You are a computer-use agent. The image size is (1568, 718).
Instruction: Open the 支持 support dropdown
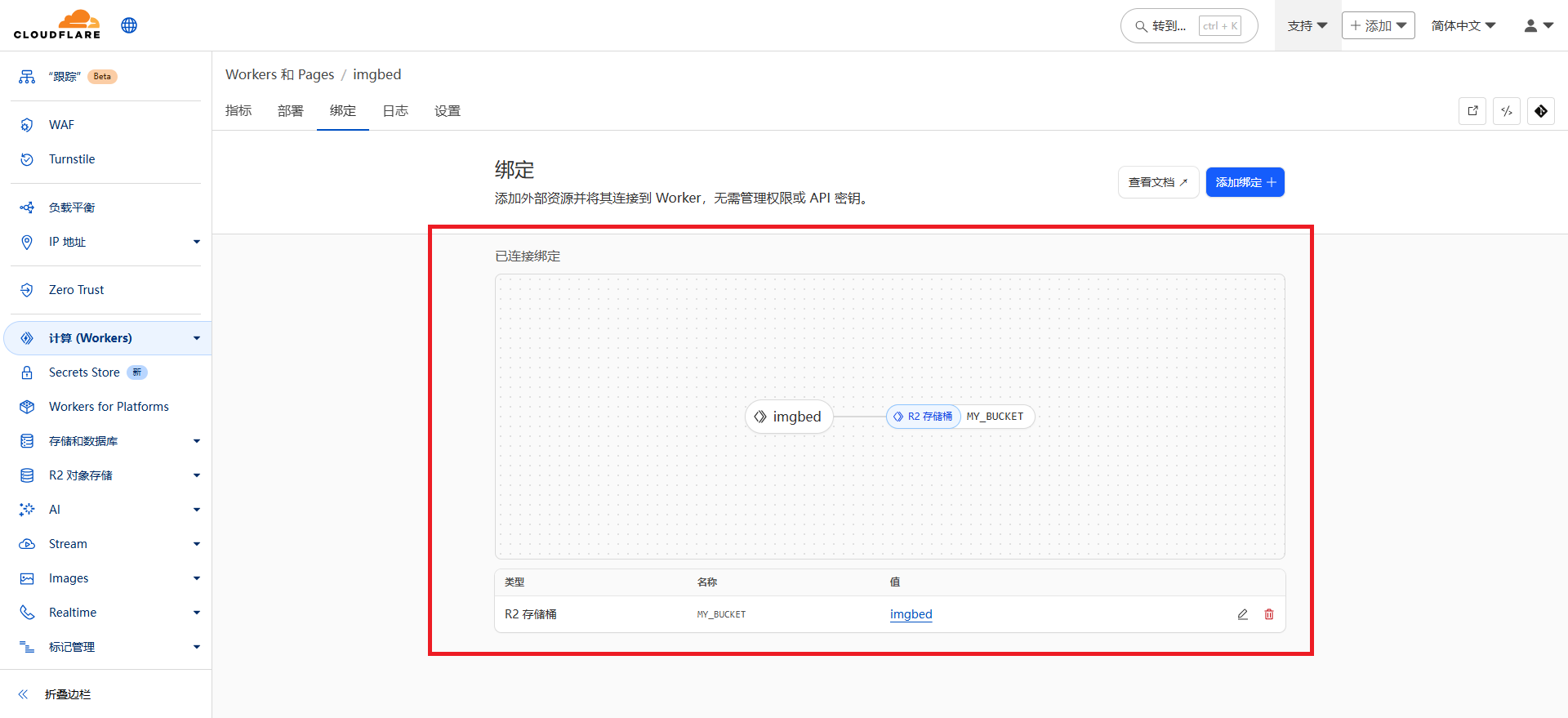pos(1307,26)
